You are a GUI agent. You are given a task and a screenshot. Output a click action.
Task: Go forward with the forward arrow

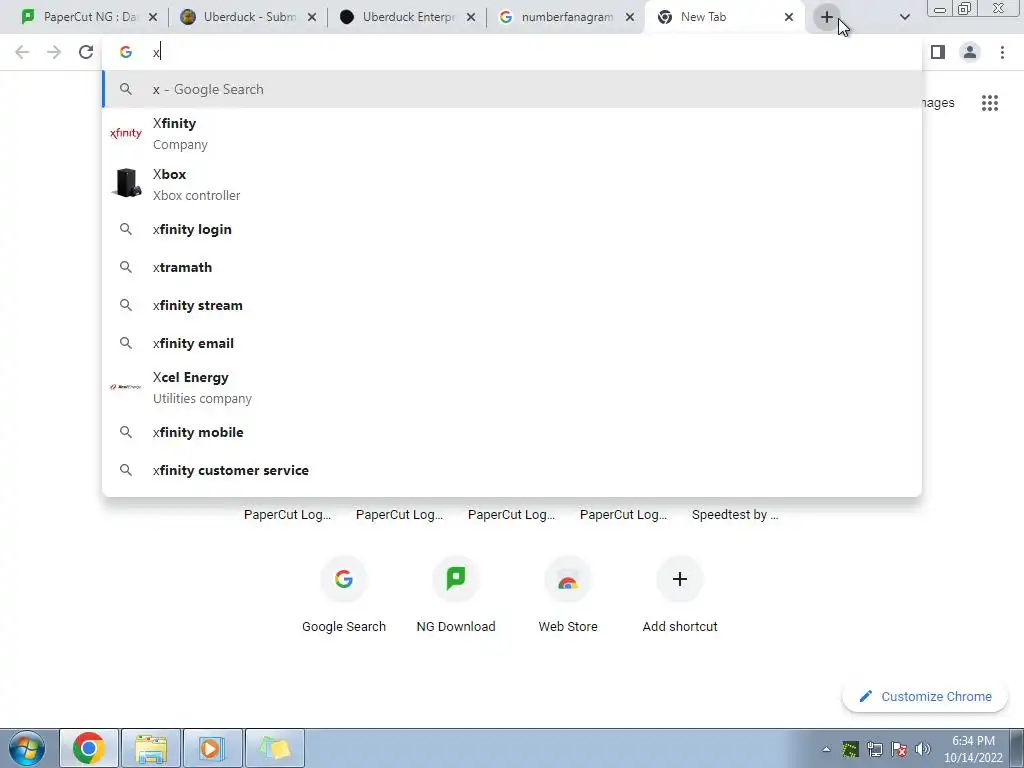coord(54,52)
